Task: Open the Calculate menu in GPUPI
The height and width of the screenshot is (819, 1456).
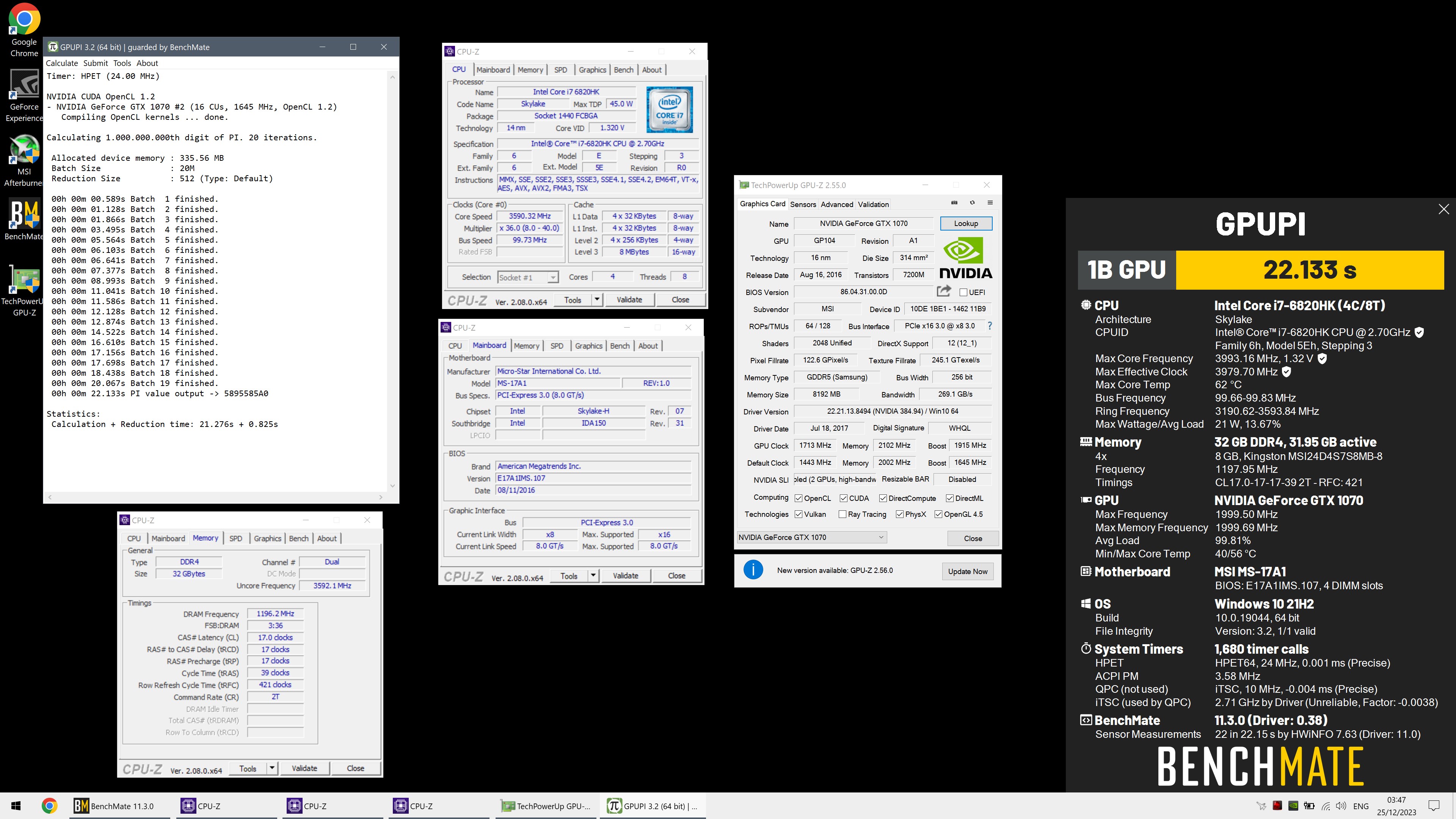Action: click(61, 63)
